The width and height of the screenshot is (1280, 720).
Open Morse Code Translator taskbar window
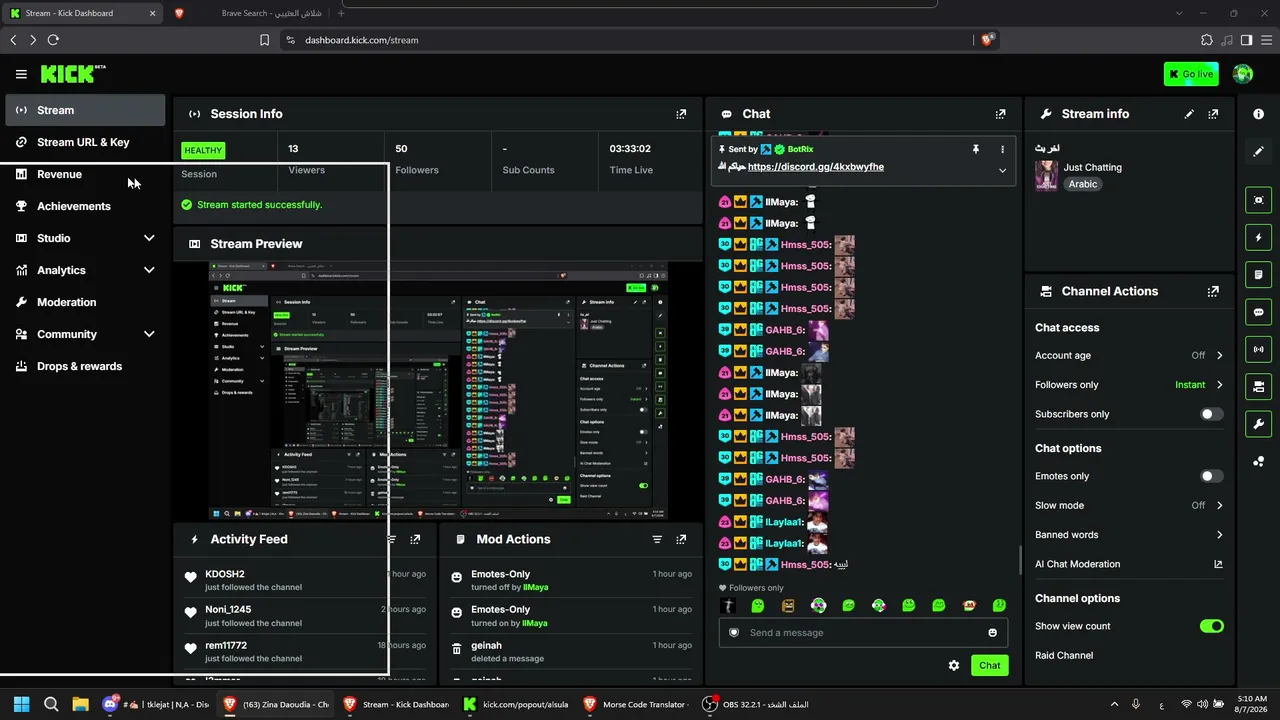tap(636, 704)
